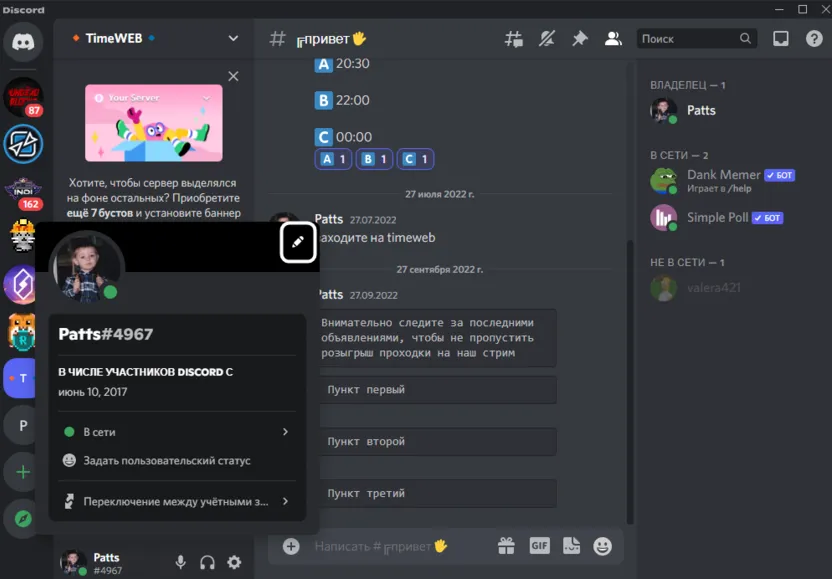This screenshot has height=579, width=832.
Task: Select the TimeWEB server icon labeled T
Action: click(x=20, y=378)
